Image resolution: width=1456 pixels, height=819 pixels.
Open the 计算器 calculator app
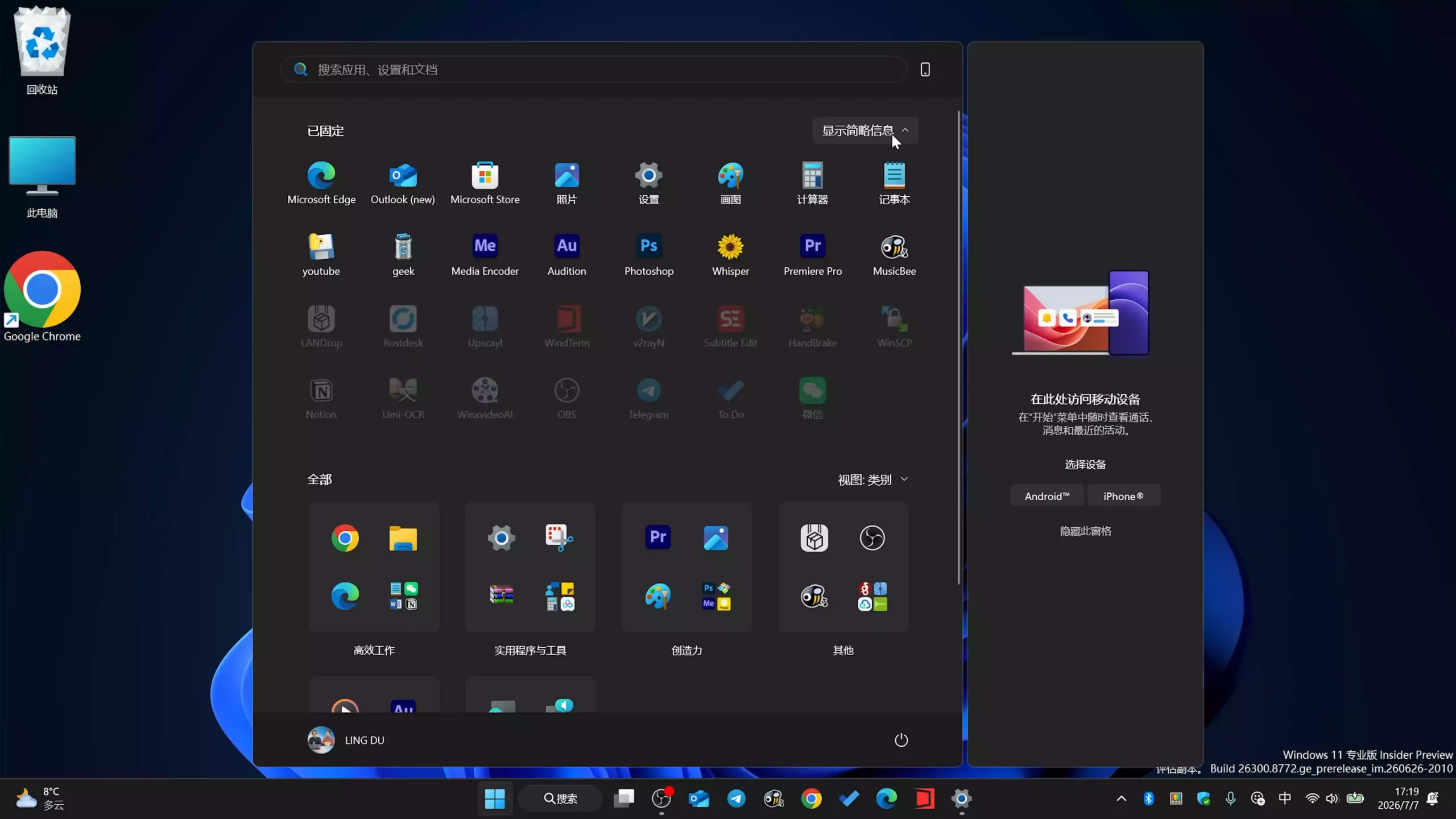click(x=812, y=183)
